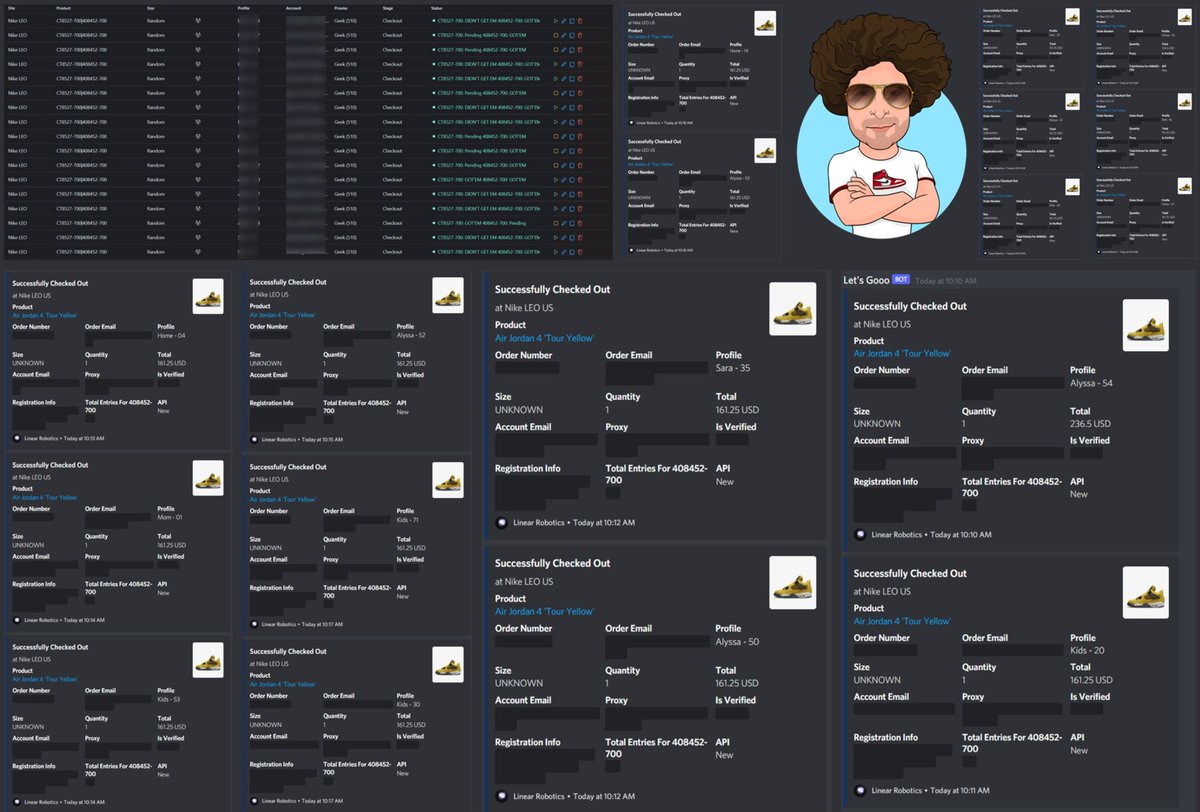Open Air Jordan 4 link on Alyssa - 52 card

282,315
